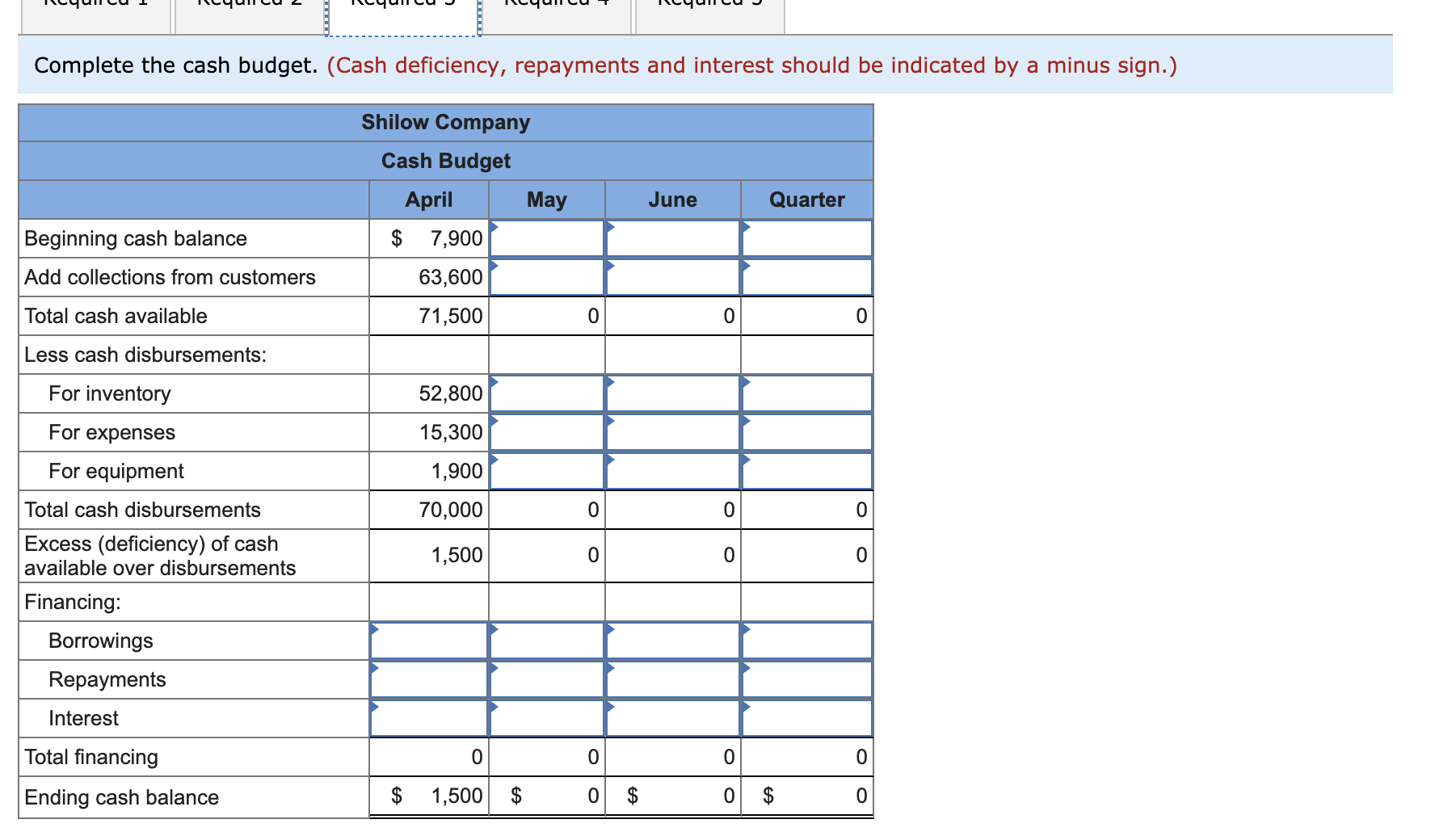Select Quarter For expenses input cell
This screenshot has height=832, width=1456.
(x=807, y=432)
